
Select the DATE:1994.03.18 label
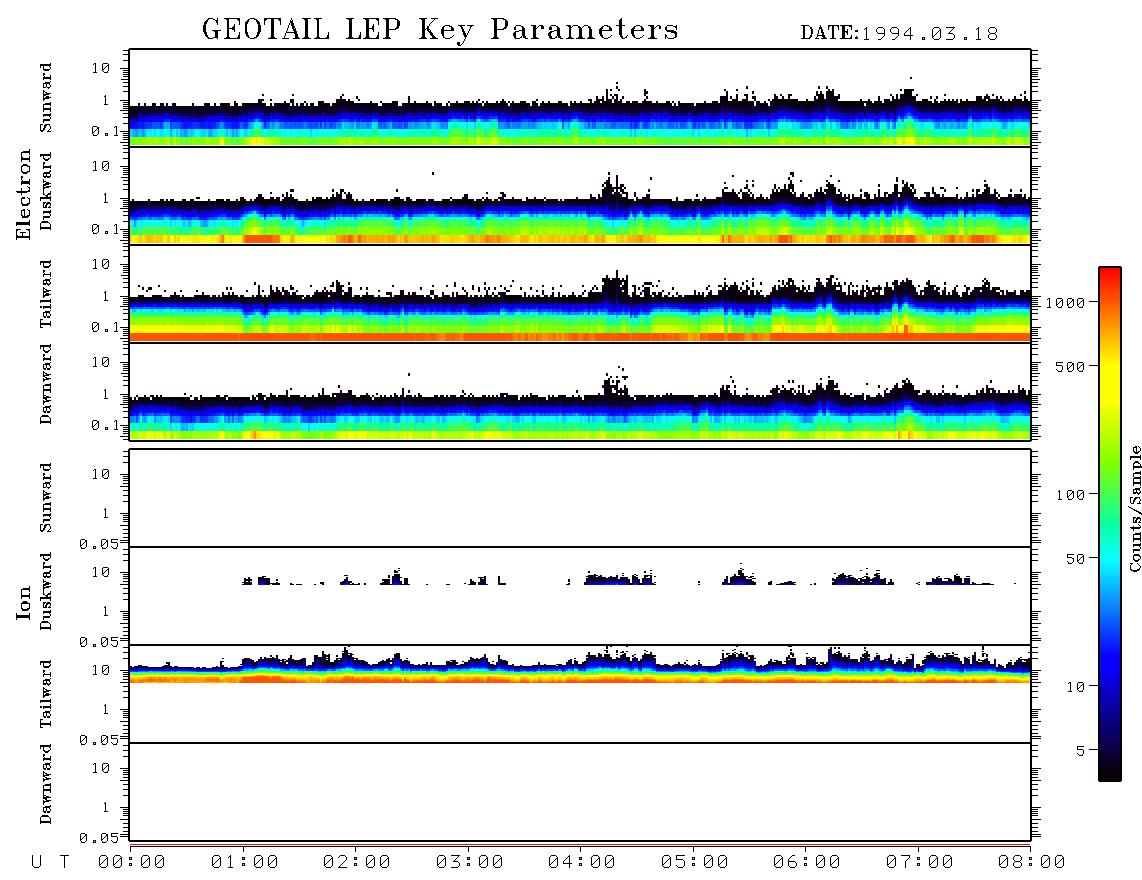(x=899, y=34)
